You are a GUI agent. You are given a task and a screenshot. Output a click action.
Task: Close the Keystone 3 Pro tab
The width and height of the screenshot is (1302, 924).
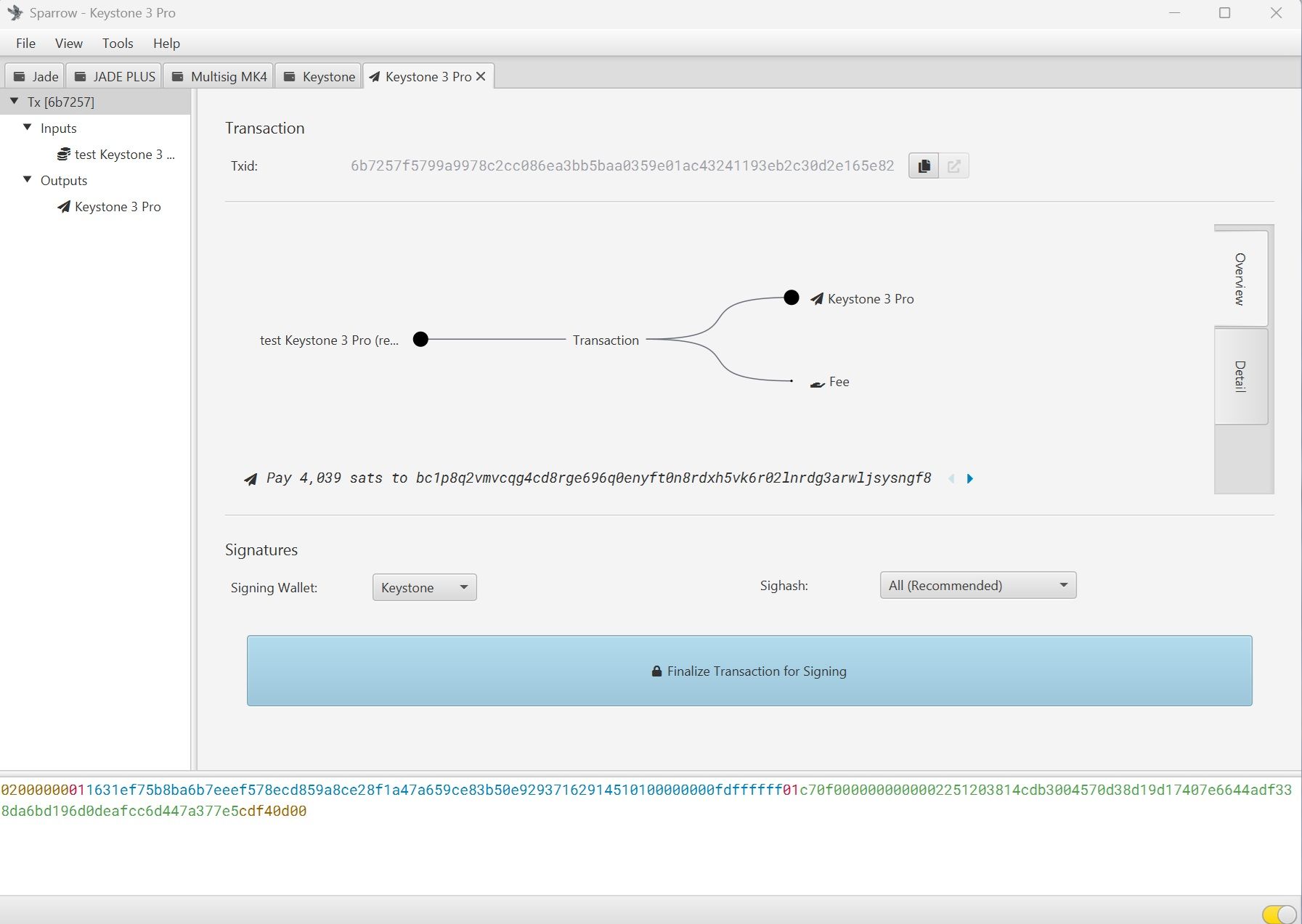[x=481, y=76]
